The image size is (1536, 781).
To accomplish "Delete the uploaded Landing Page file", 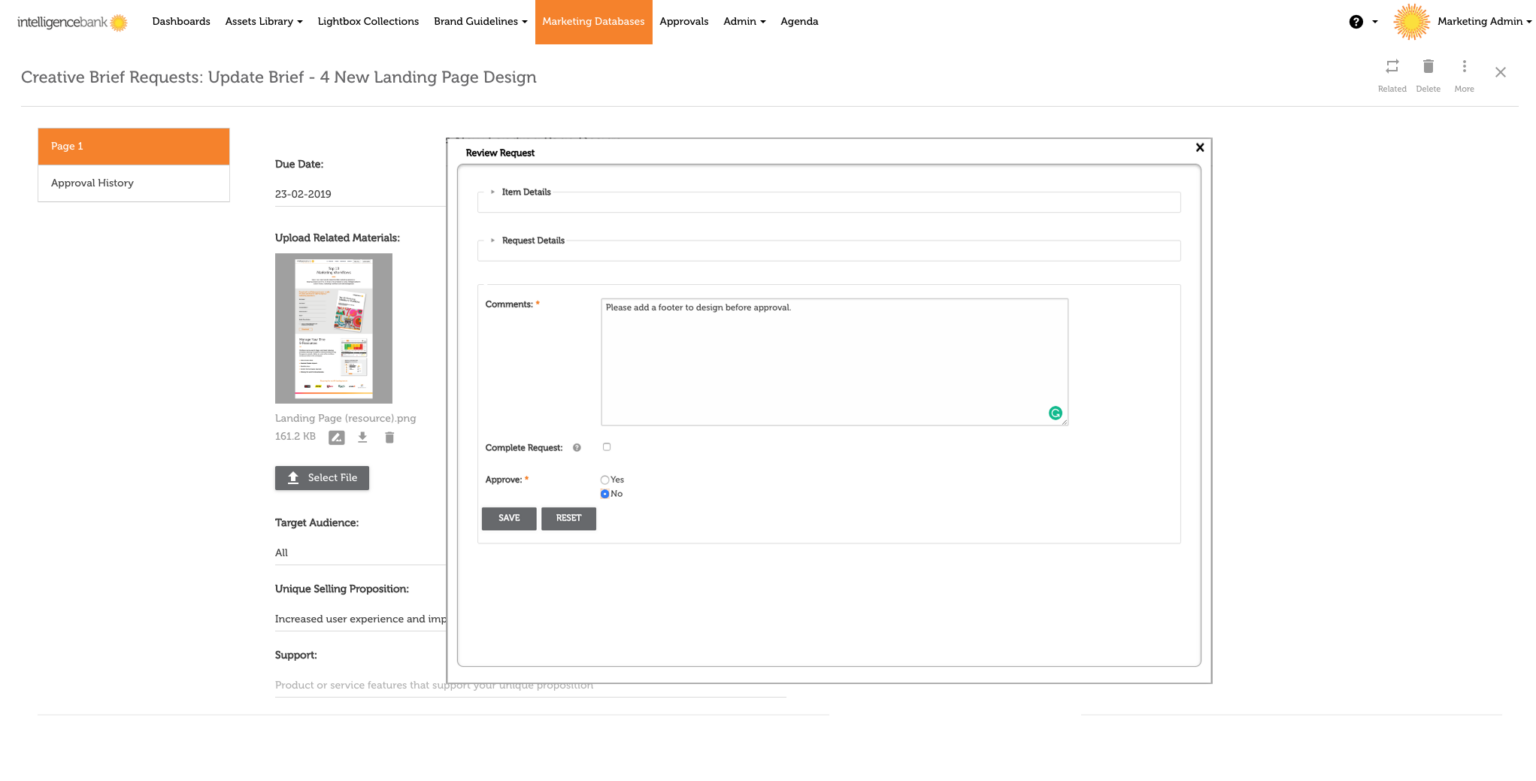I will (390, 437).
